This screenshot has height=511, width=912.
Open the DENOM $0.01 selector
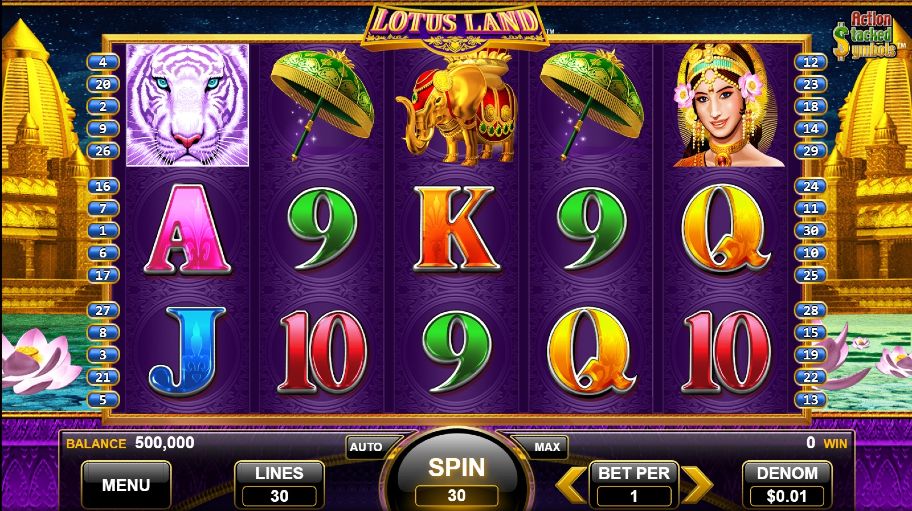(787, 485)
